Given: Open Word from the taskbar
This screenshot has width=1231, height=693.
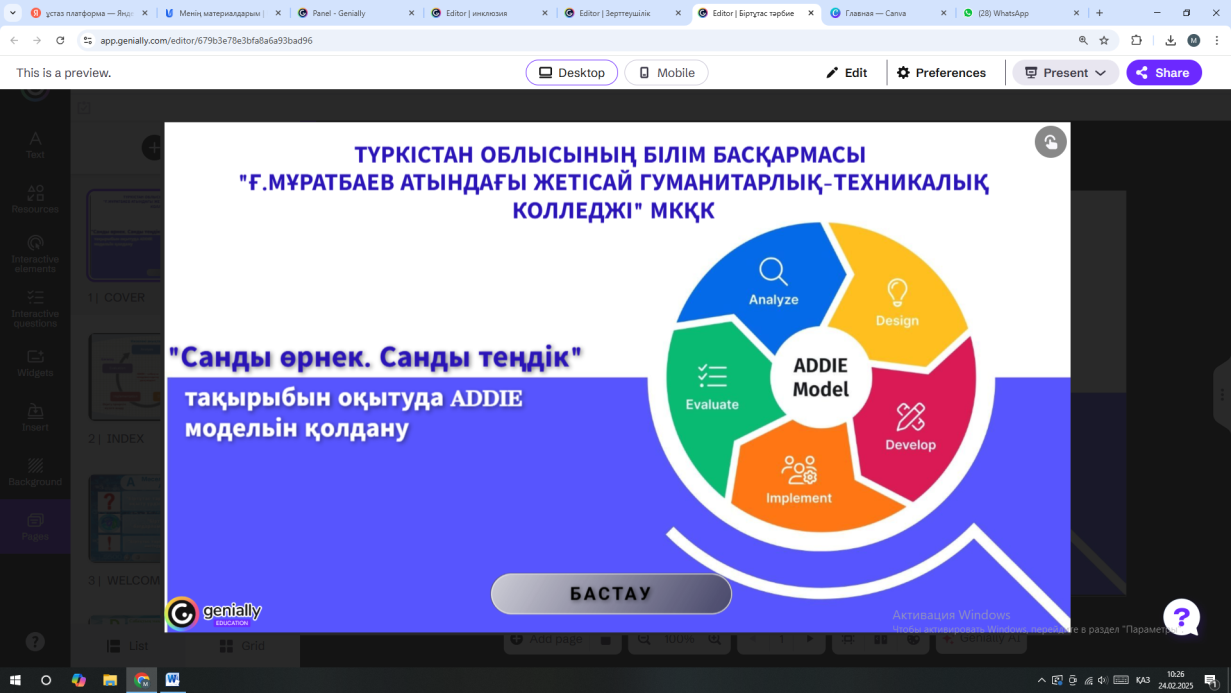Looking at the screenshot, I should point(172,680).
